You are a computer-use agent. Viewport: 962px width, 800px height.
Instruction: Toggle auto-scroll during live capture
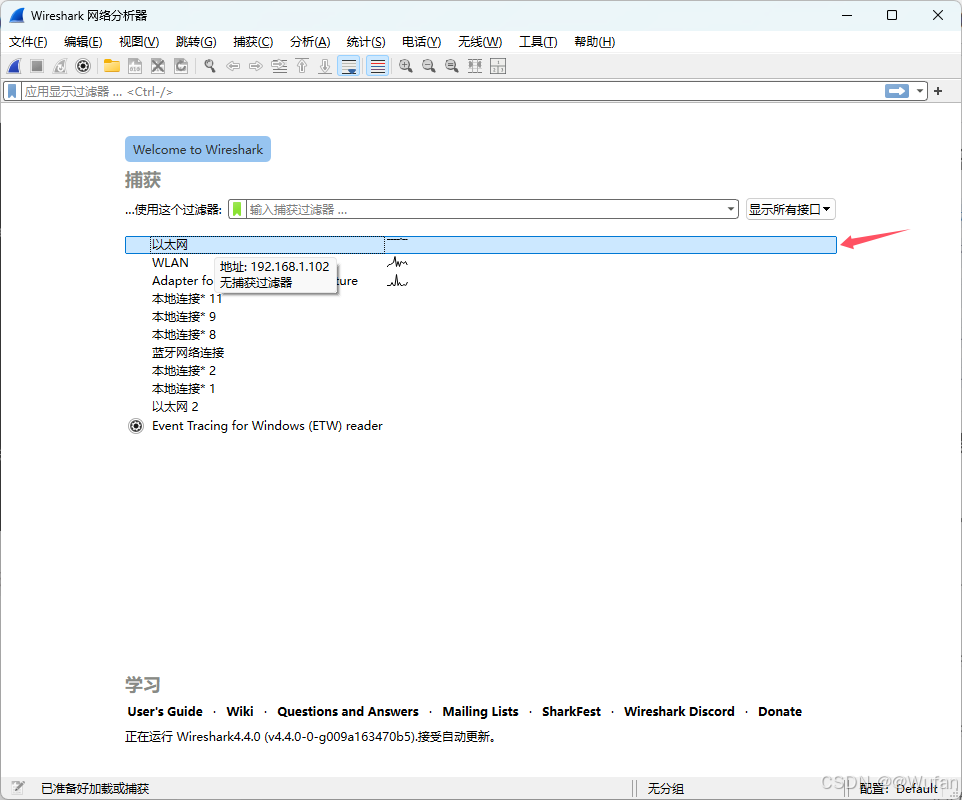(x=348, y=66)
